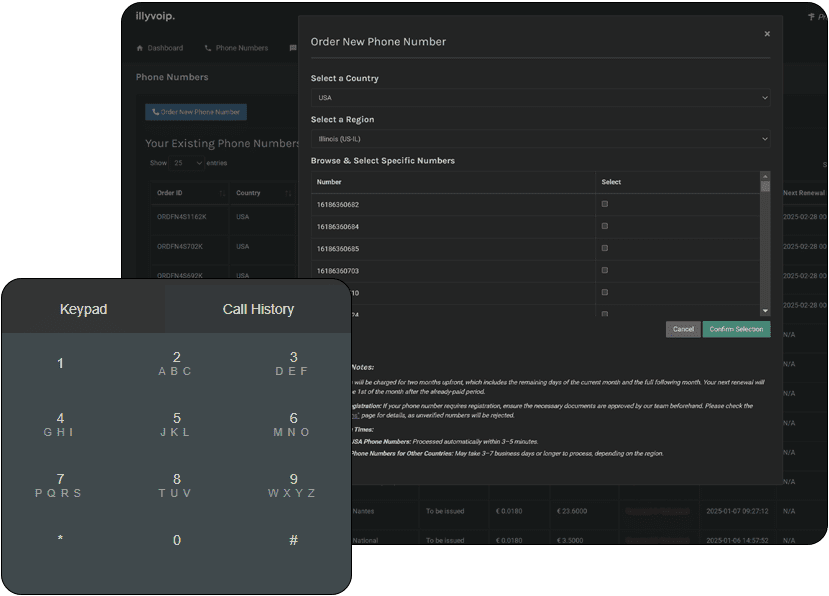Select checkbox for number 16186360682
This screenshot has height=596, width=829.
(605, 204)
